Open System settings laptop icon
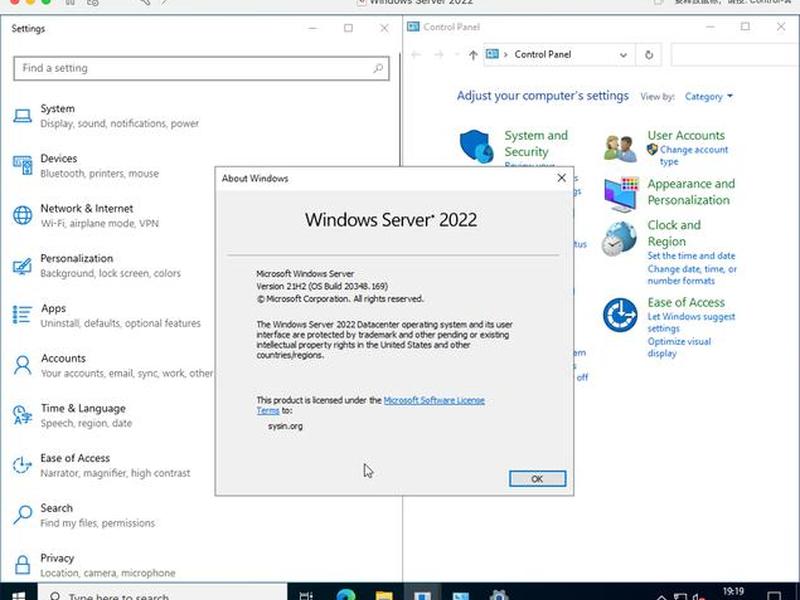800x600 pixels. tap(22, 116)
